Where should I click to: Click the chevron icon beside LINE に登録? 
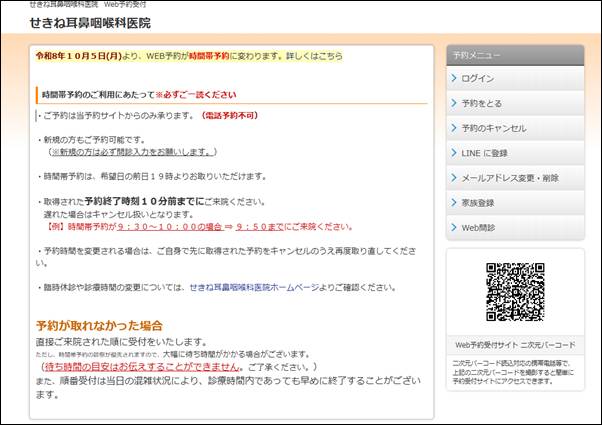pyautogui.click(x=454, y=153)
